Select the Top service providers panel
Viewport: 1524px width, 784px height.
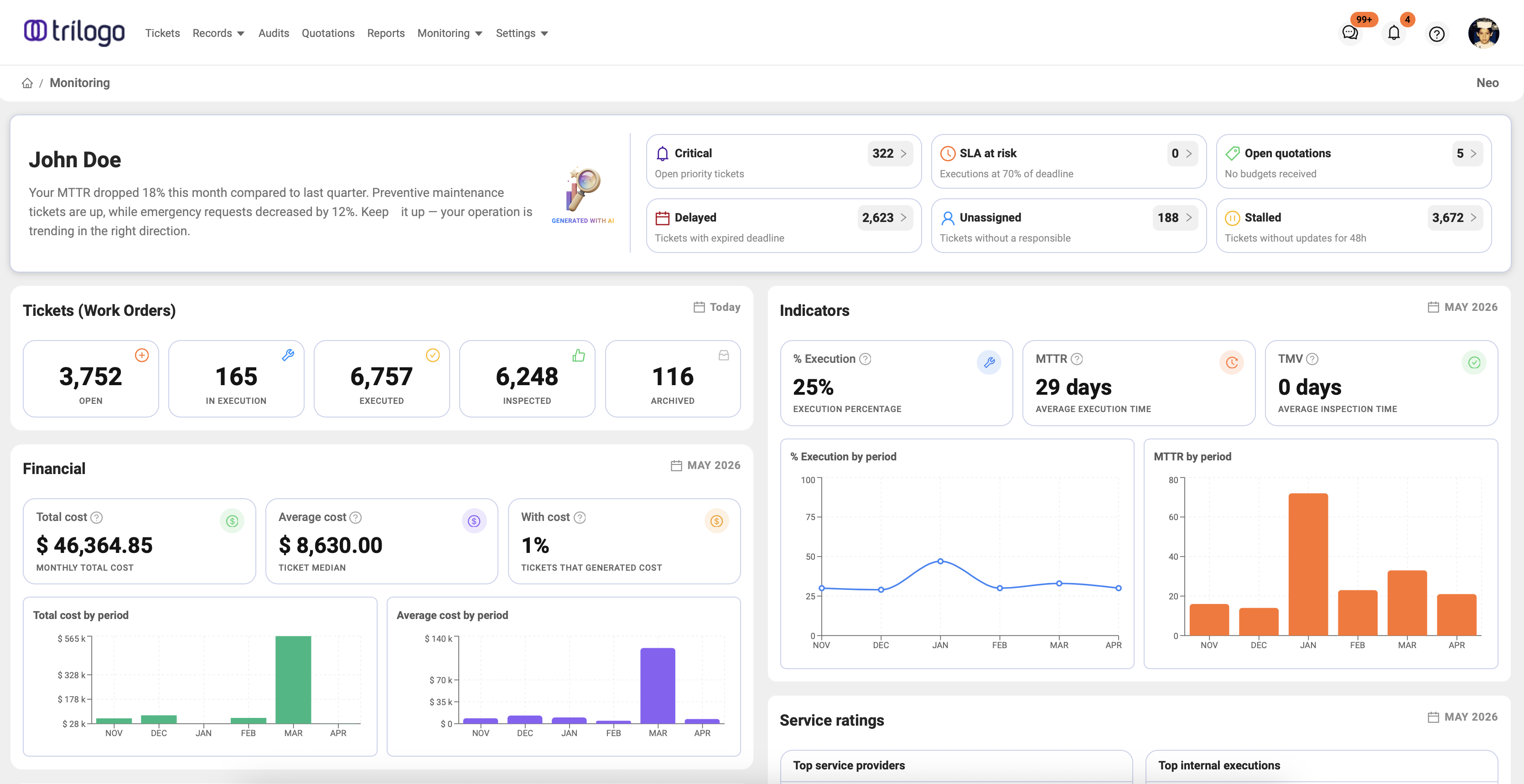(956, 767)
